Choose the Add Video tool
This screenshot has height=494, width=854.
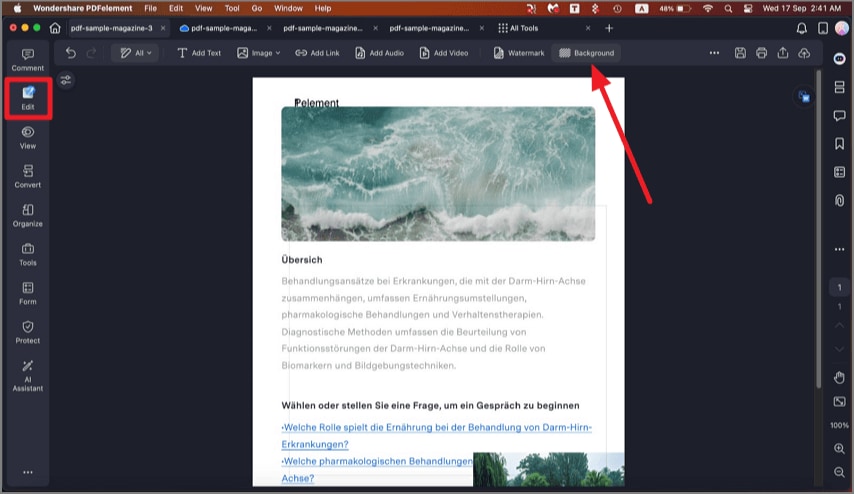click(443, 53)
